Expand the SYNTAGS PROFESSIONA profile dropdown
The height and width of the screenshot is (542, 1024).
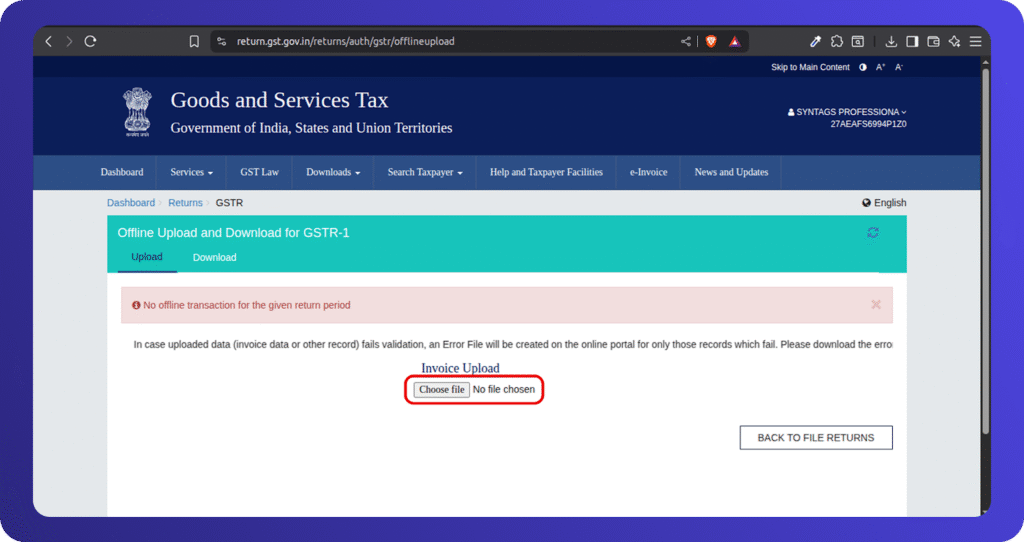tap(847, 112)
